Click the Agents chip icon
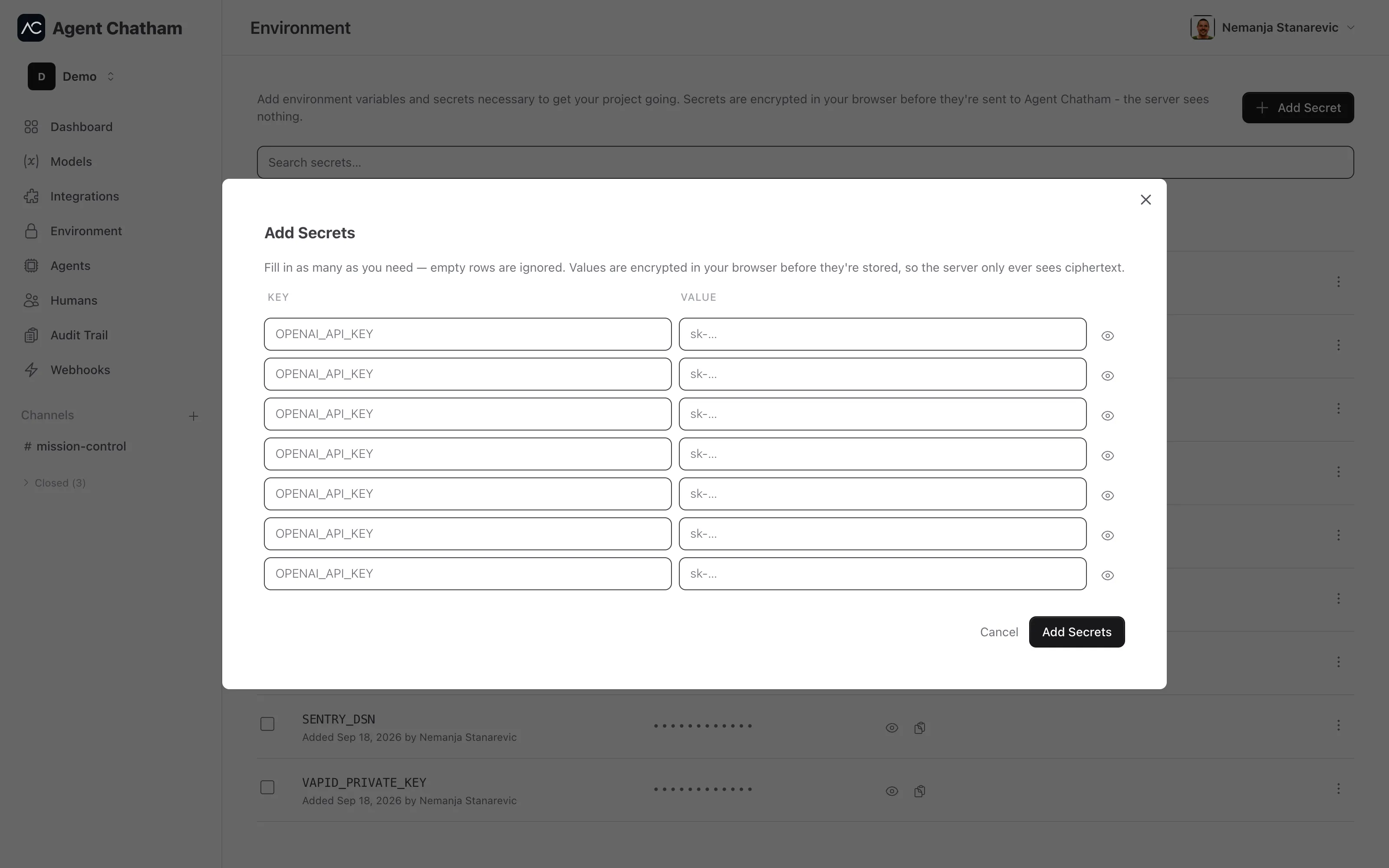This screenshot has height=868, width=1389. [x=31, y=266]
